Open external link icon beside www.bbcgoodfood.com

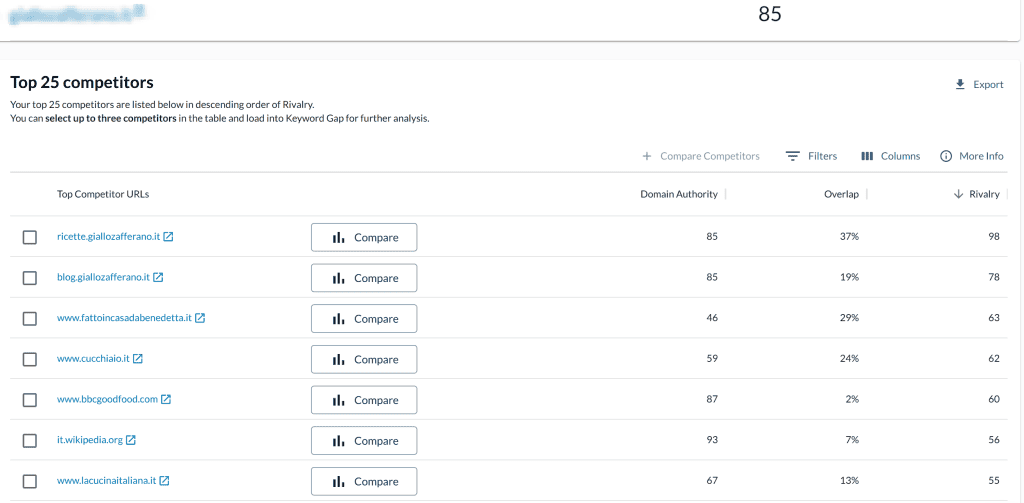coord(166,399)
